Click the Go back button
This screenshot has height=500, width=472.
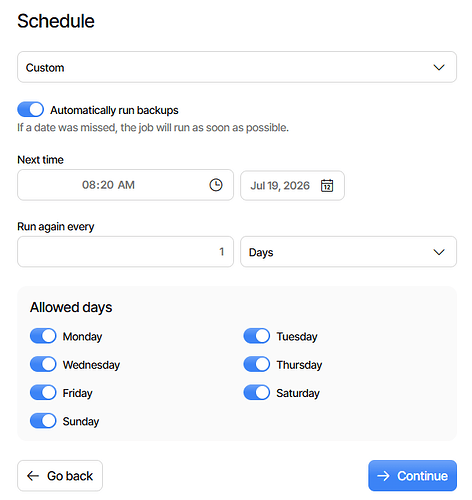[60, 476]
